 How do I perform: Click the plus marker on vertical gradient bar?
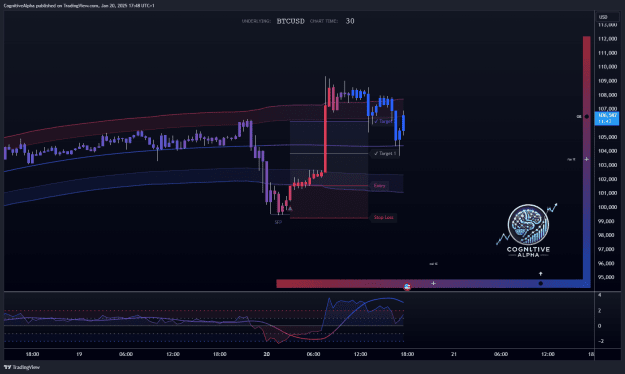point(586,159)
